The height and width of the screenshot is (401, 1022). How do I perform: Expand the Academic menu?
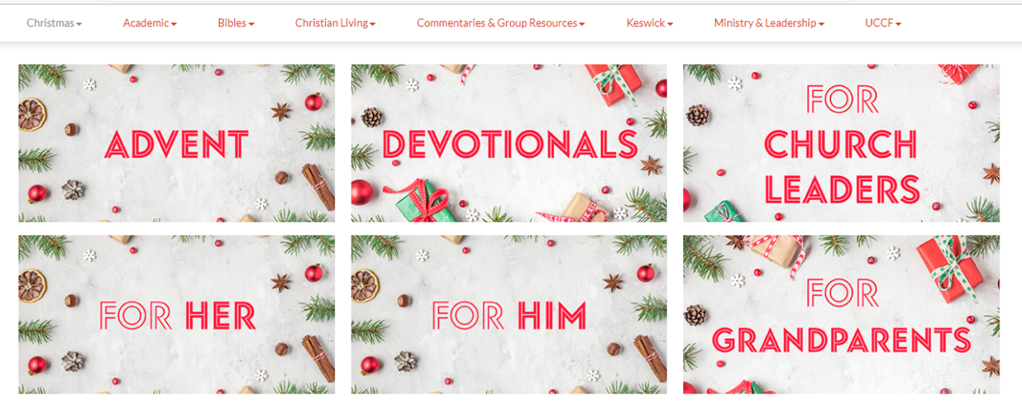tap(149, 23)
